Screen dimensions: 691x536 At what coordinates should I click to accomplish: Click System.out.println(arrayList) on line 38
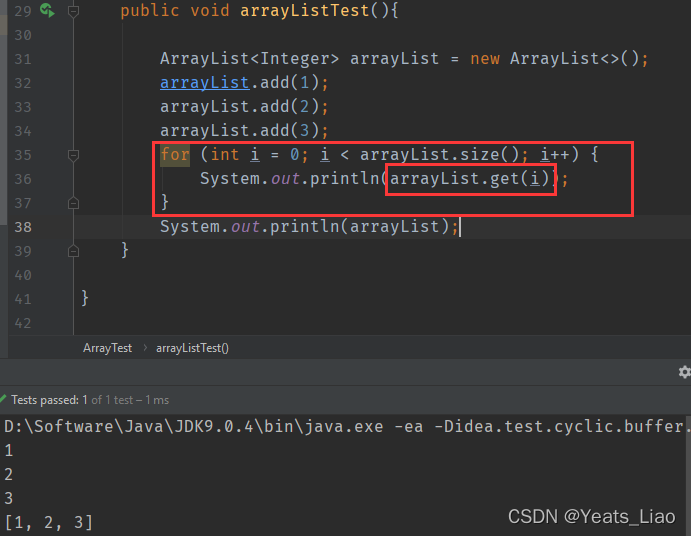[x=309, y=227]
